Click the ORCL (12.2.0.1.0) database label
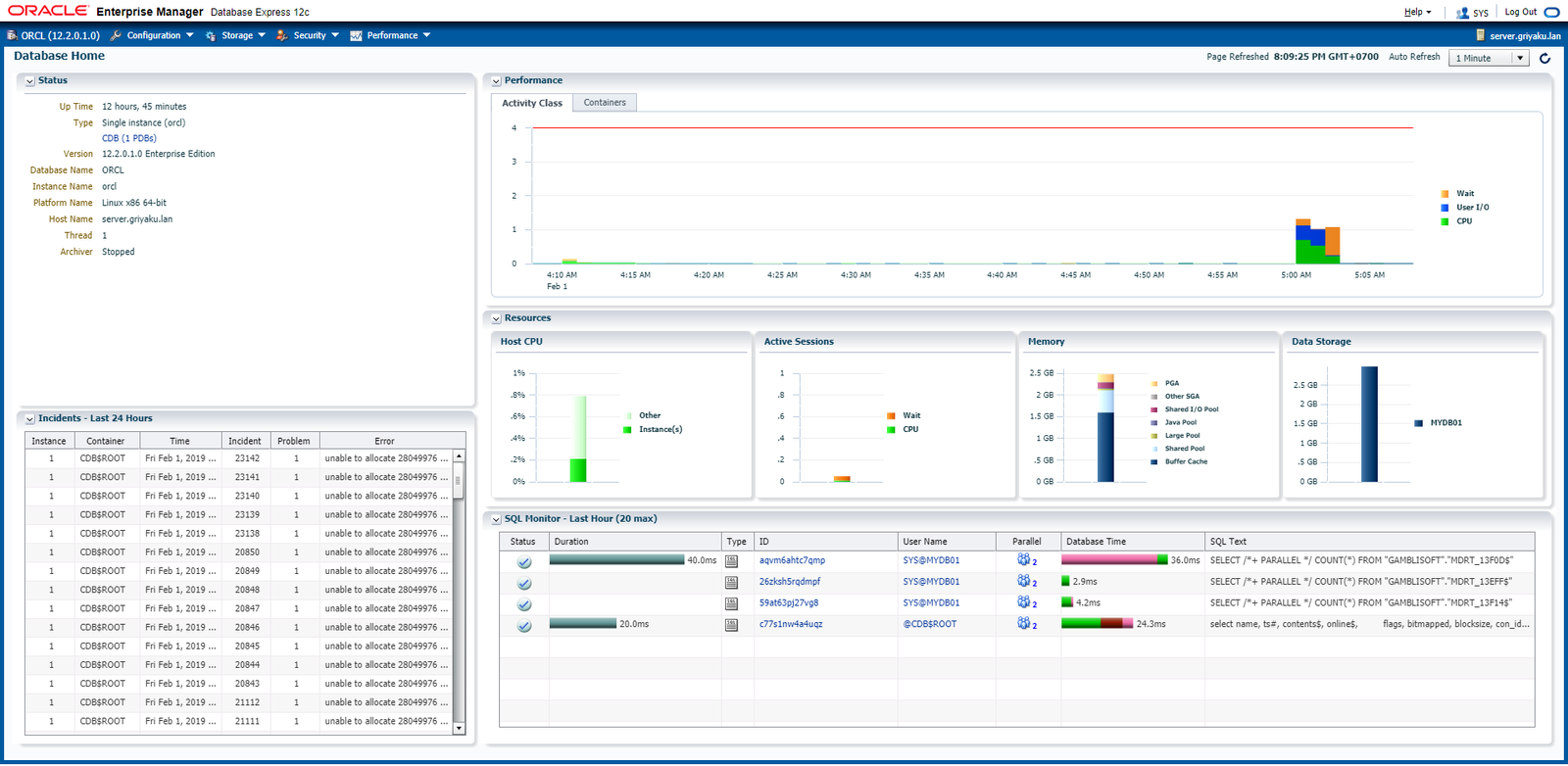The width and height of the screenshot is (1568, 766). [61, 35]
